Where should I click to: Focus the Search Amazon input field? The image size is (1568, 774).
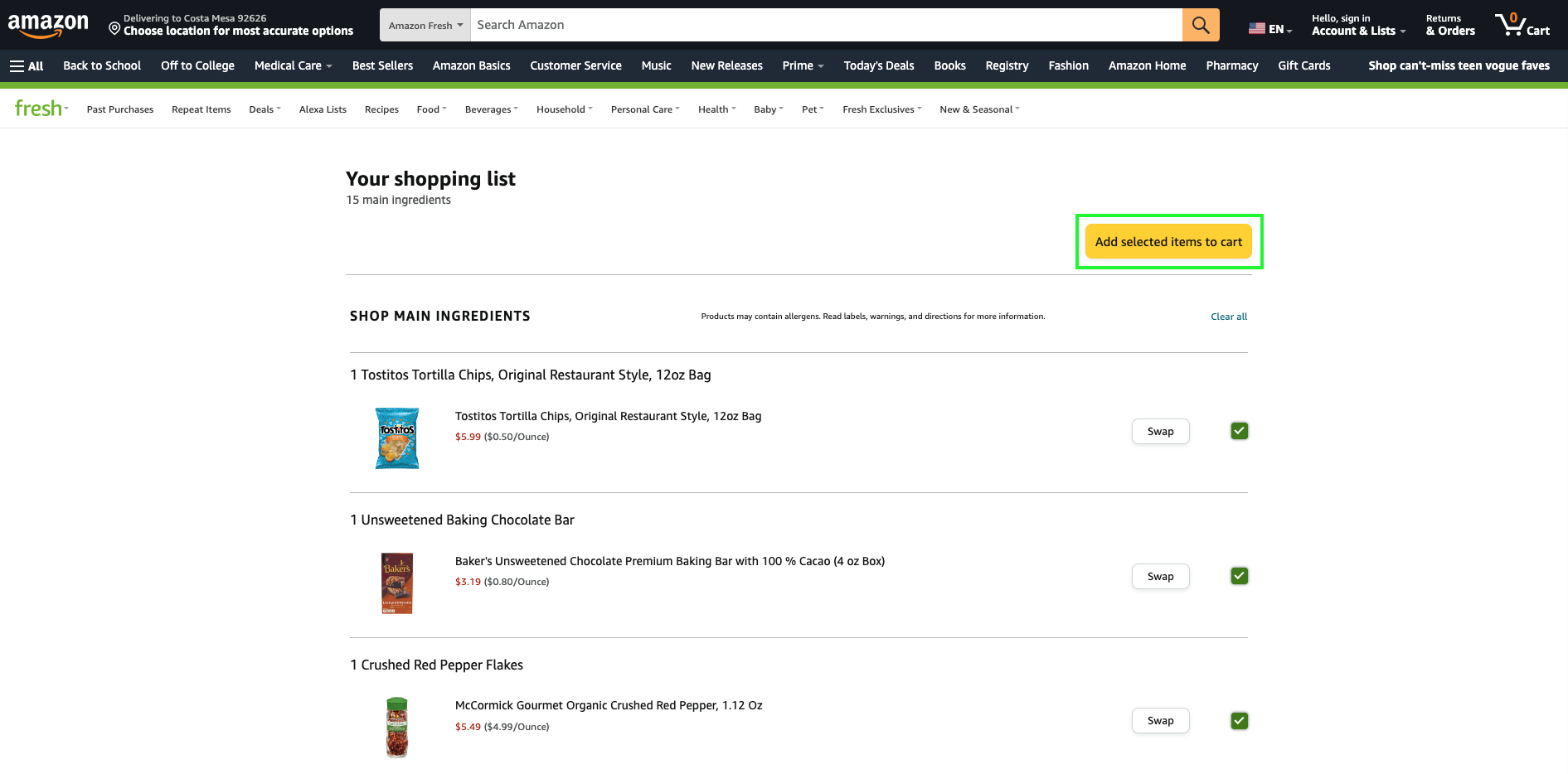click(x=826, y=25)
